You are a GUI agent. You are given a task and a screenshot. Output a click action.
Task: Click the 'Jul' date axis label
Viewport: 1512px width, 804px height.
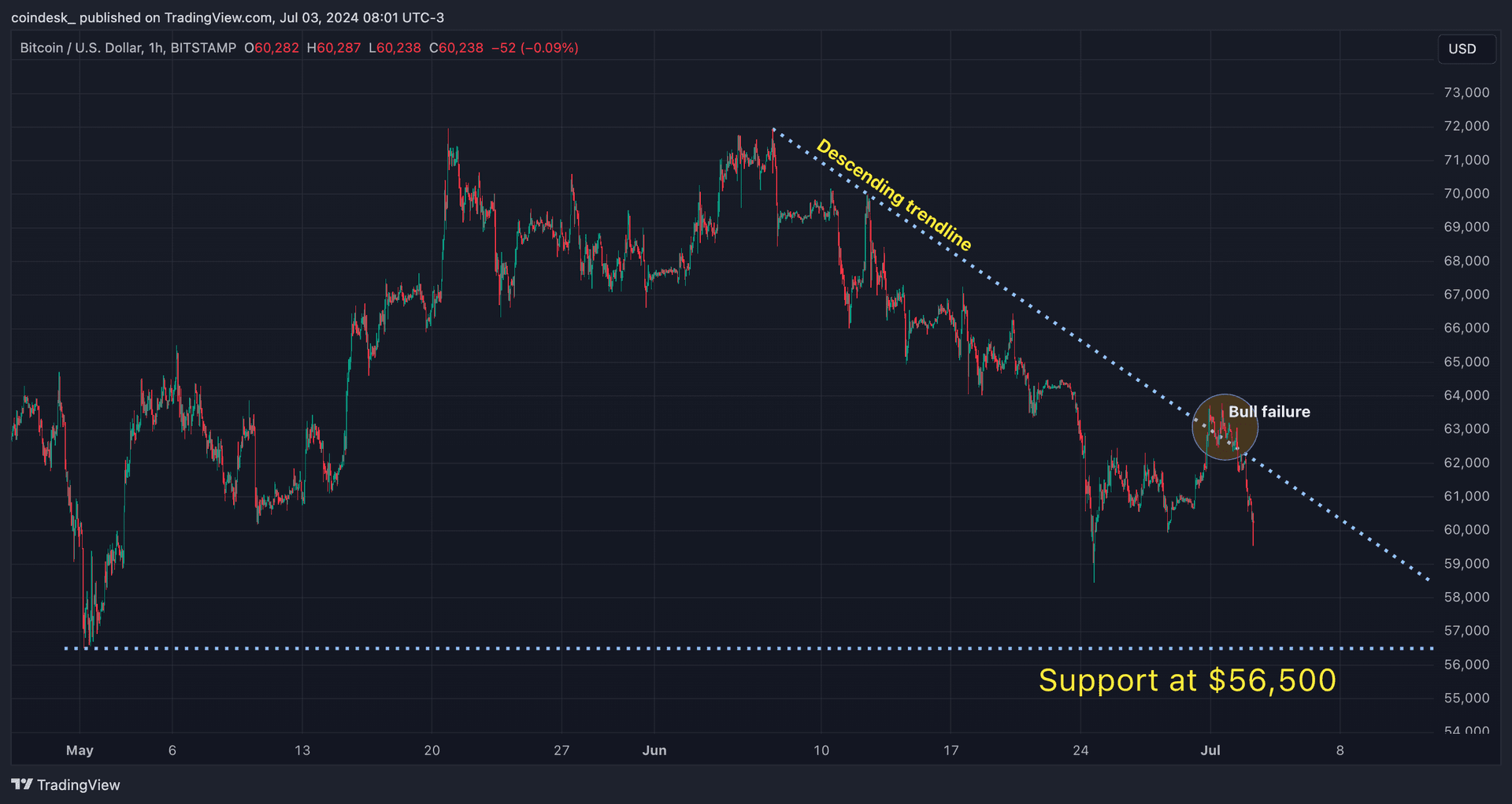(x=1210, y=750)
